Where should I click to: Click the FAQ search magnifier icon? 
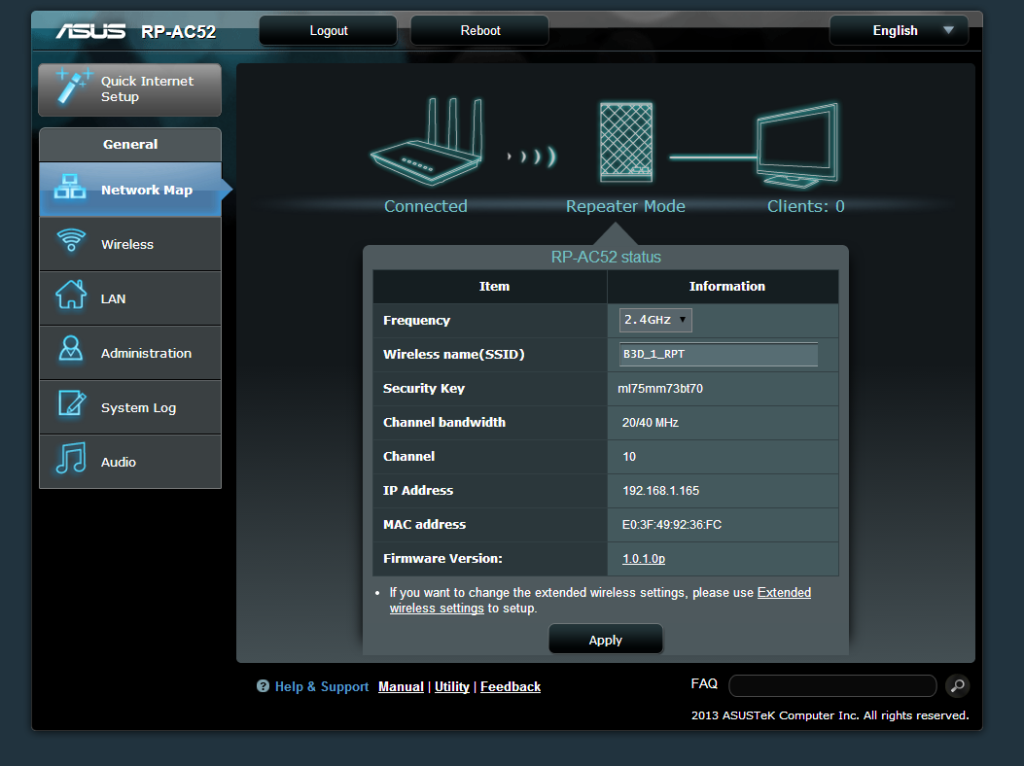pos(957,686)
